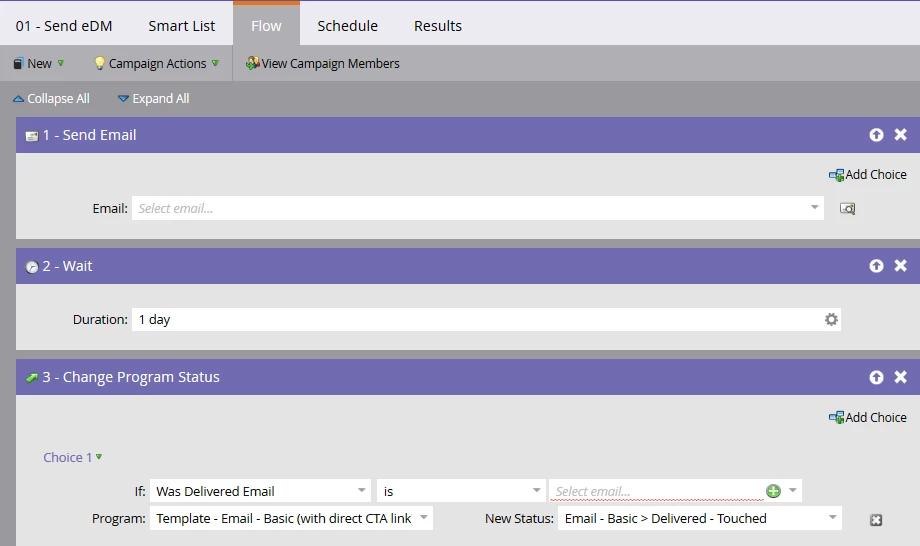
Task: Open the 01 - Send eDM tab
Action: click(x=64, y=26)
